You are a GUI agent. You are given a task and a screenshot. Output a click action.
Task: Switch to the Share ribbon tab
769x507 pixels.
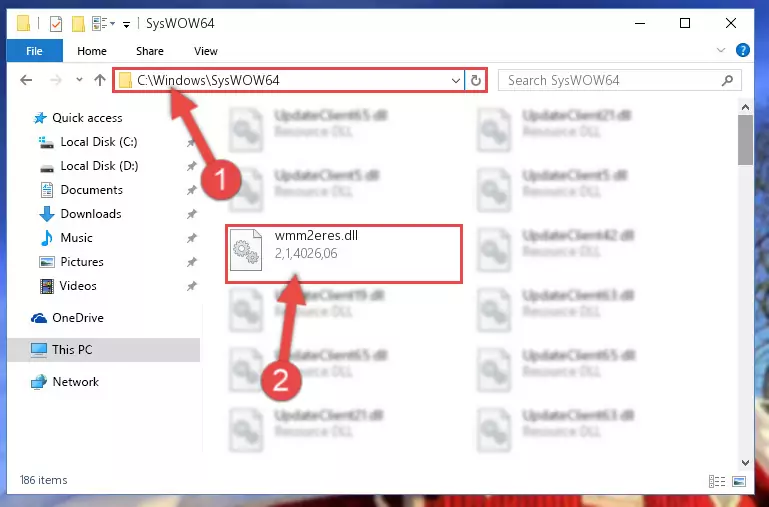pyautogui.click(x=150, y=51)
